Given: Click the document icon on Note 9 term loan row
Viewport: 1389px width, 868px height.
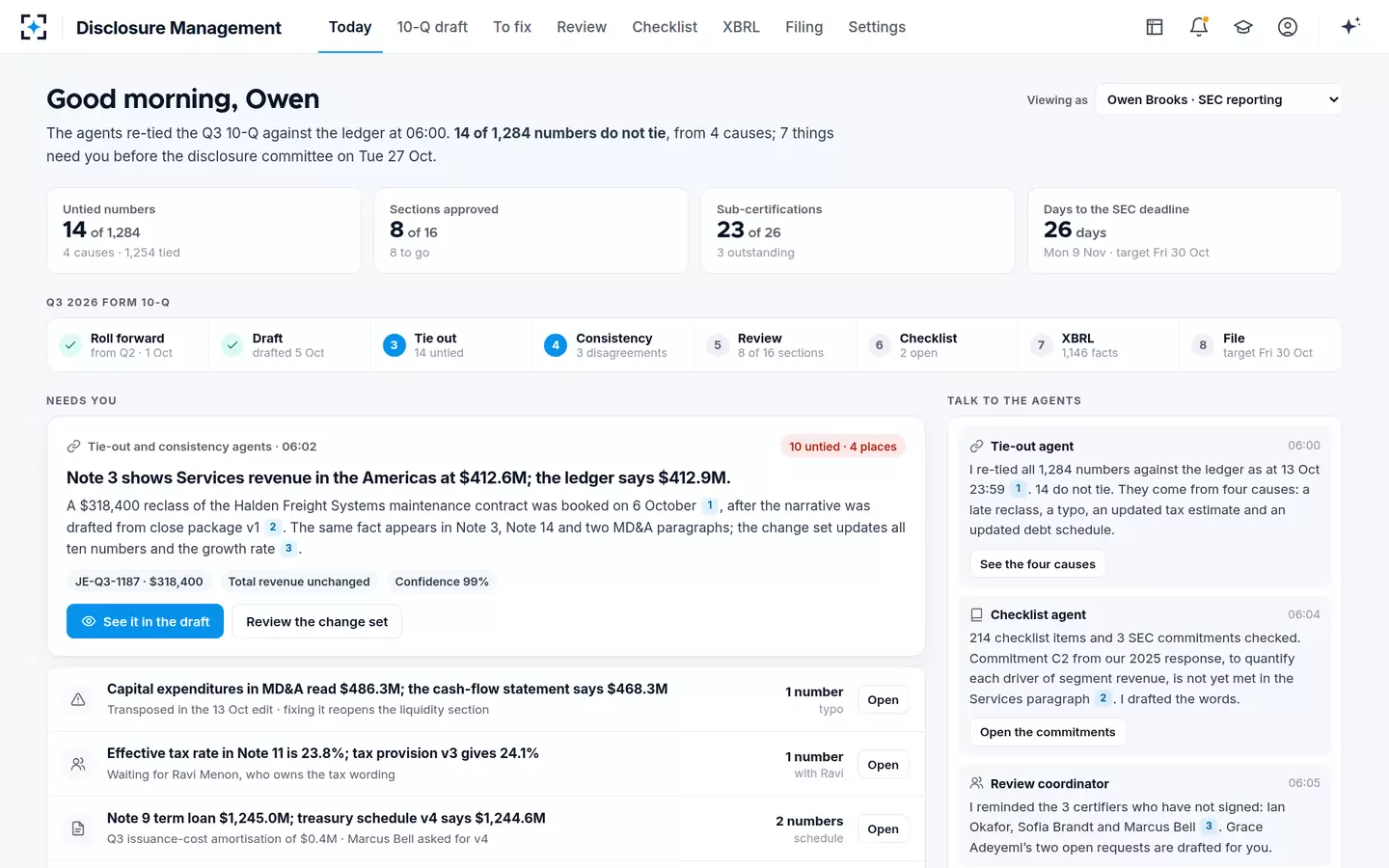Looking at the screenshot, I should pyautogui.click(x=78, y=828).
